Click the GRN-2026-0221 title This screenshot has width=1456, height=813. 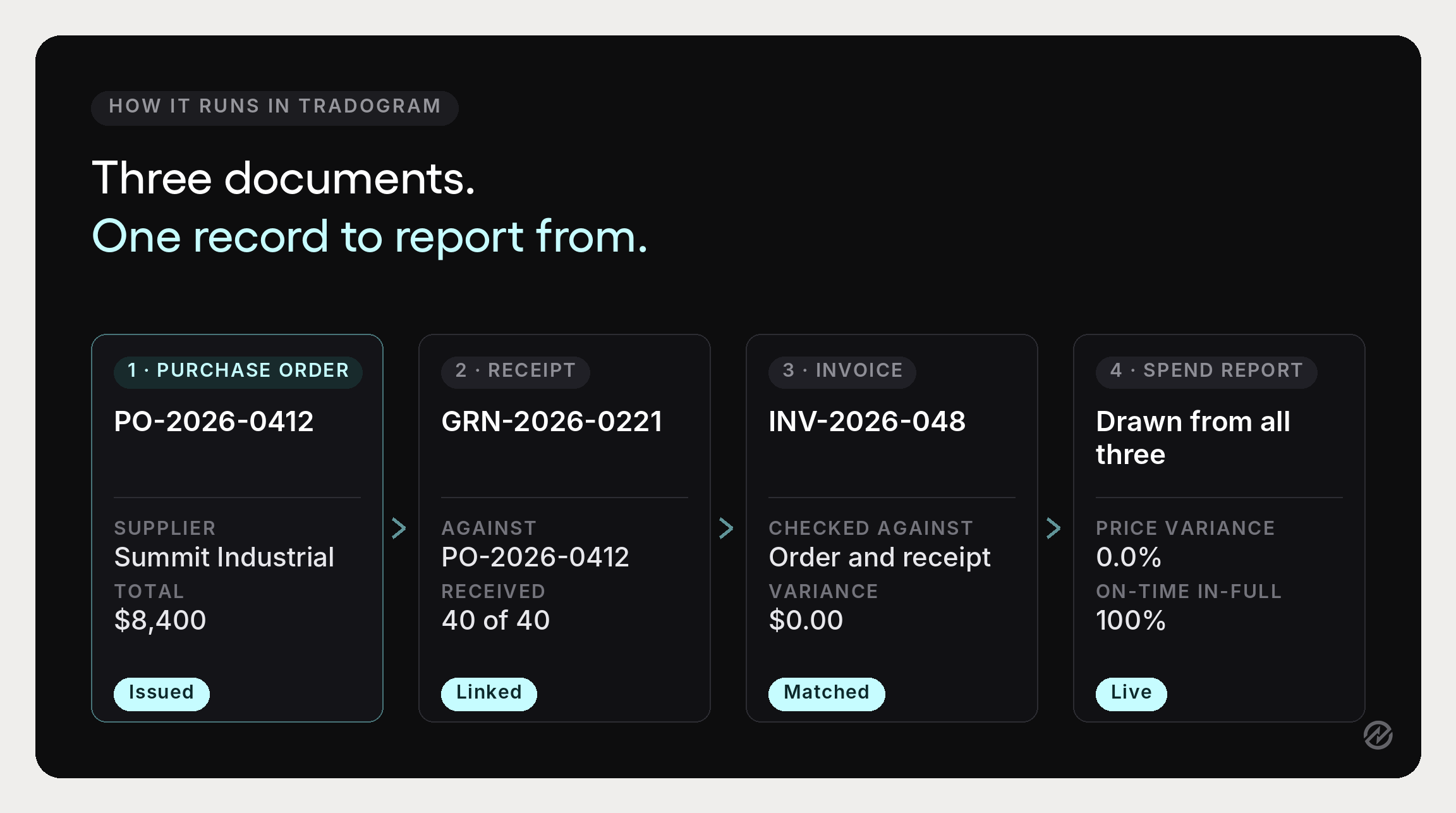pos(552,422)
